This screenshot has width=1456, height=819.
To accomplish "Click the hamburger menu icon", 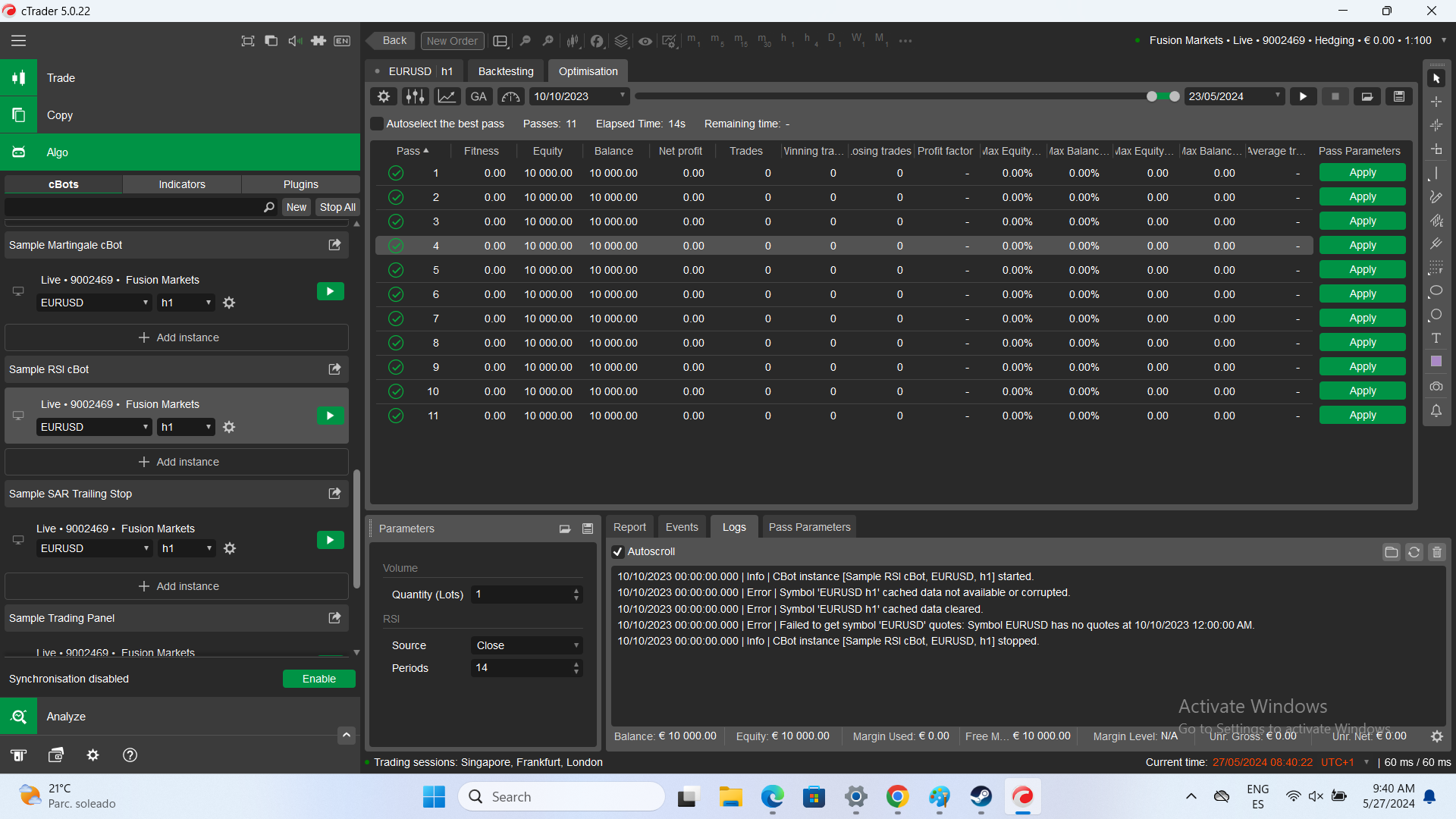I will 18,41.
